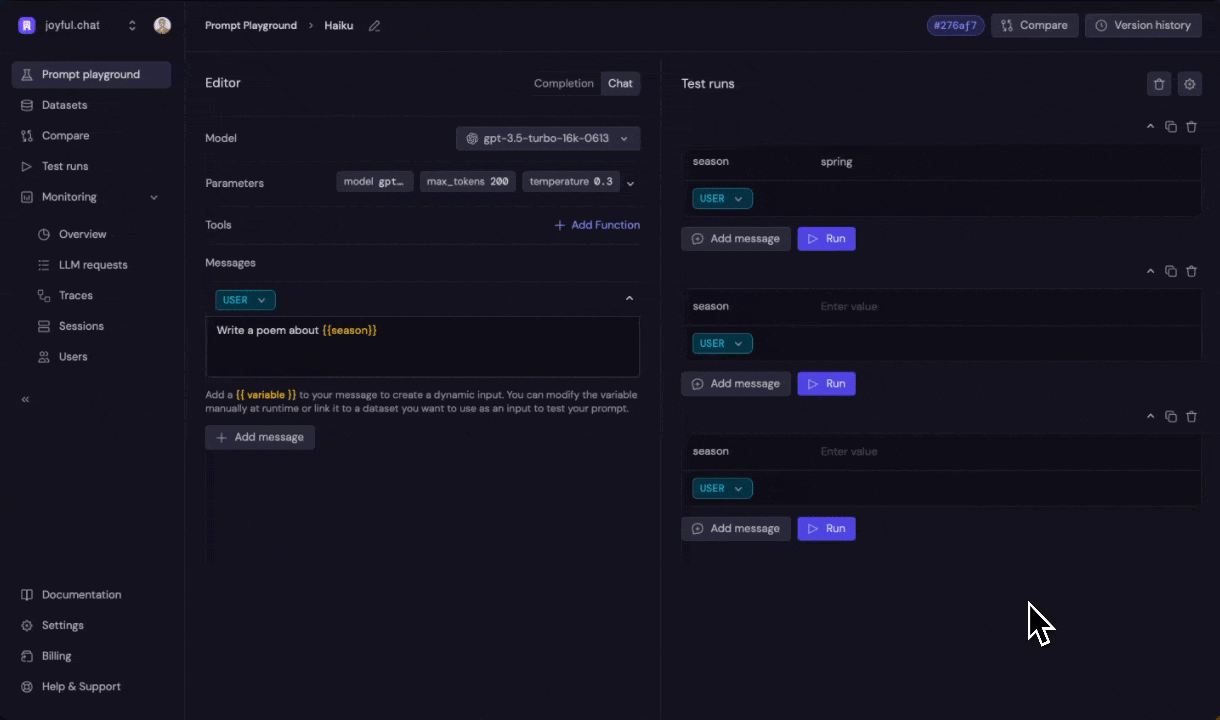The height and width of the screenshot is (720, 1220).
Task: Collapse the third test run
Action: tap(1150, 416)
